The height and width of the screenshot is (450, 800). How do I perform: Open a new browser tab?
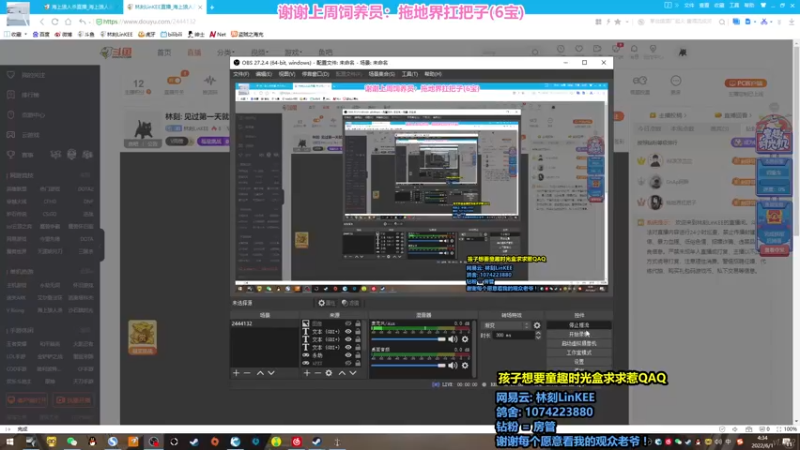[x=212, y=7]
